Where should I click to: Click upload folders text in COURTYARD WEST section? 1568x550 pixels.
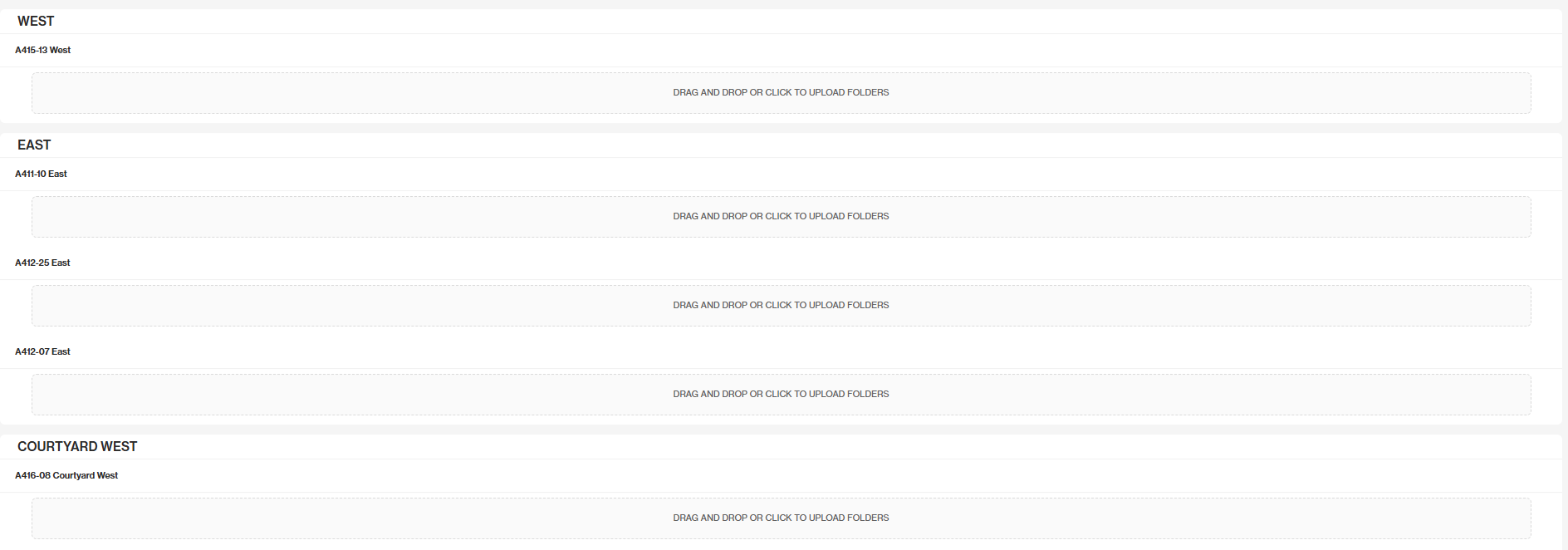click(781, 518)
